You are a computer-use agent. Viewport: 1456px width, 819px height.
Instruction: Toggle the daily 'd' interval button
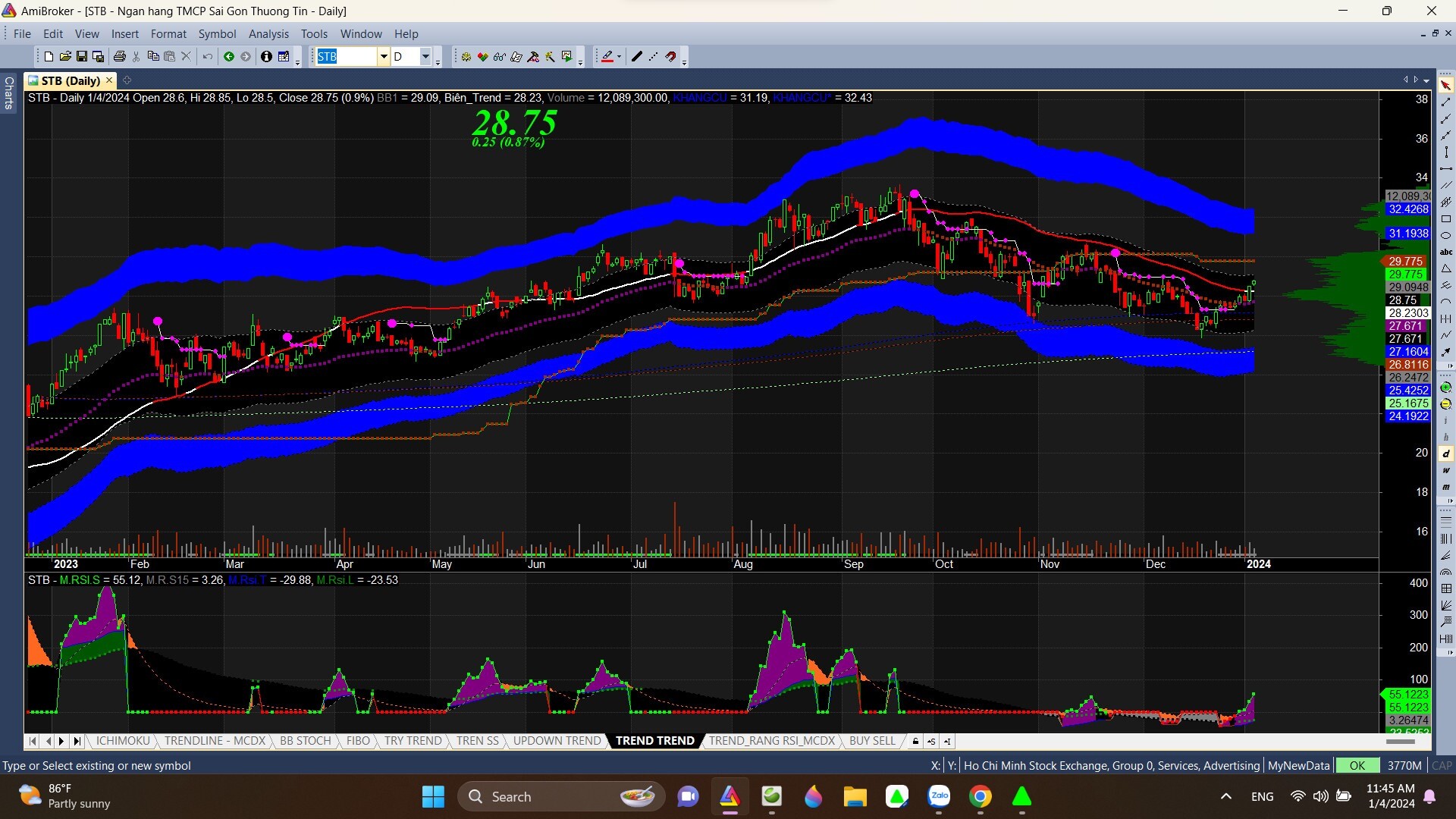(x=1446, y=453)
